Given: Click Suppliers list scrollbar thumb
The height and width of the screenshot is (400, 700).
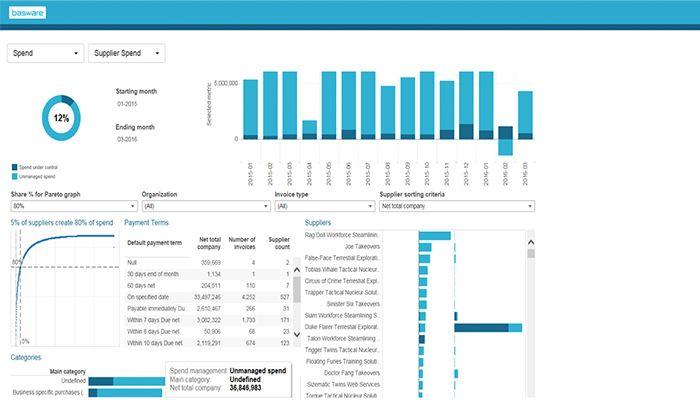Looking at the screenshot, I should click(531, 254).
